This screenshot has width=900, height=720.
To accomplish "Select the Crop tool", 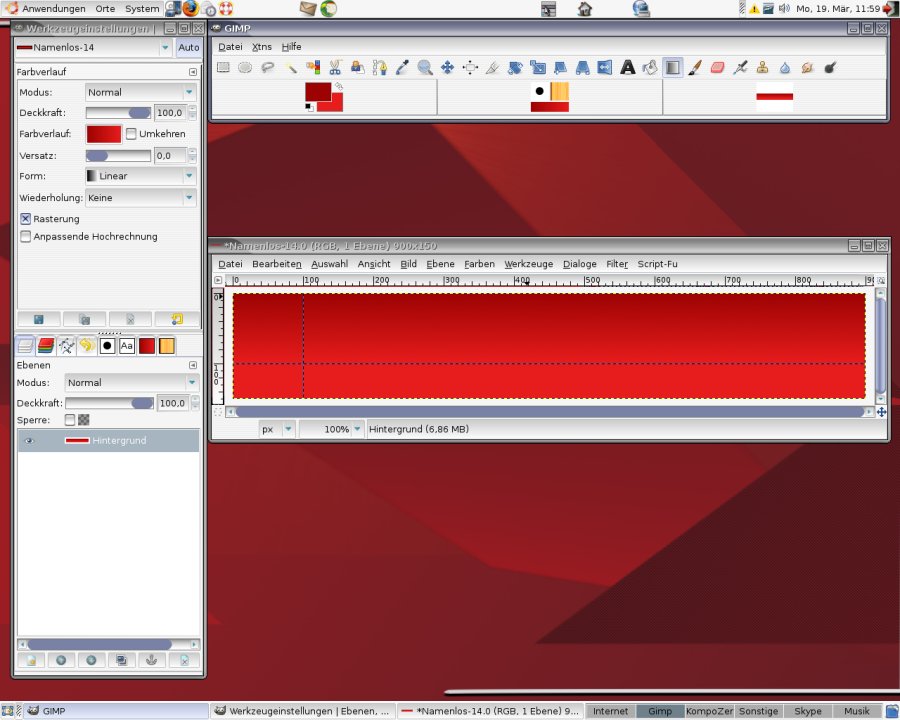I will (492, 68).
